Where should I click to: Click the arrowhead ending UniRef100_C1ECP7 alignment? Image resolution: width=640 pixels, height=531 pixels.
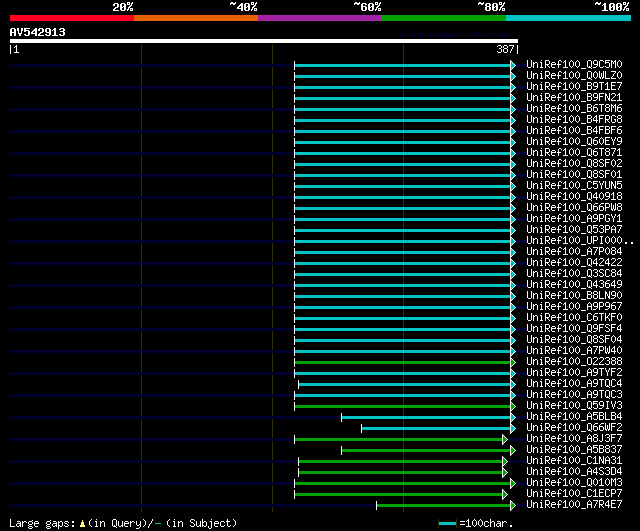click(x=505, y=495)
